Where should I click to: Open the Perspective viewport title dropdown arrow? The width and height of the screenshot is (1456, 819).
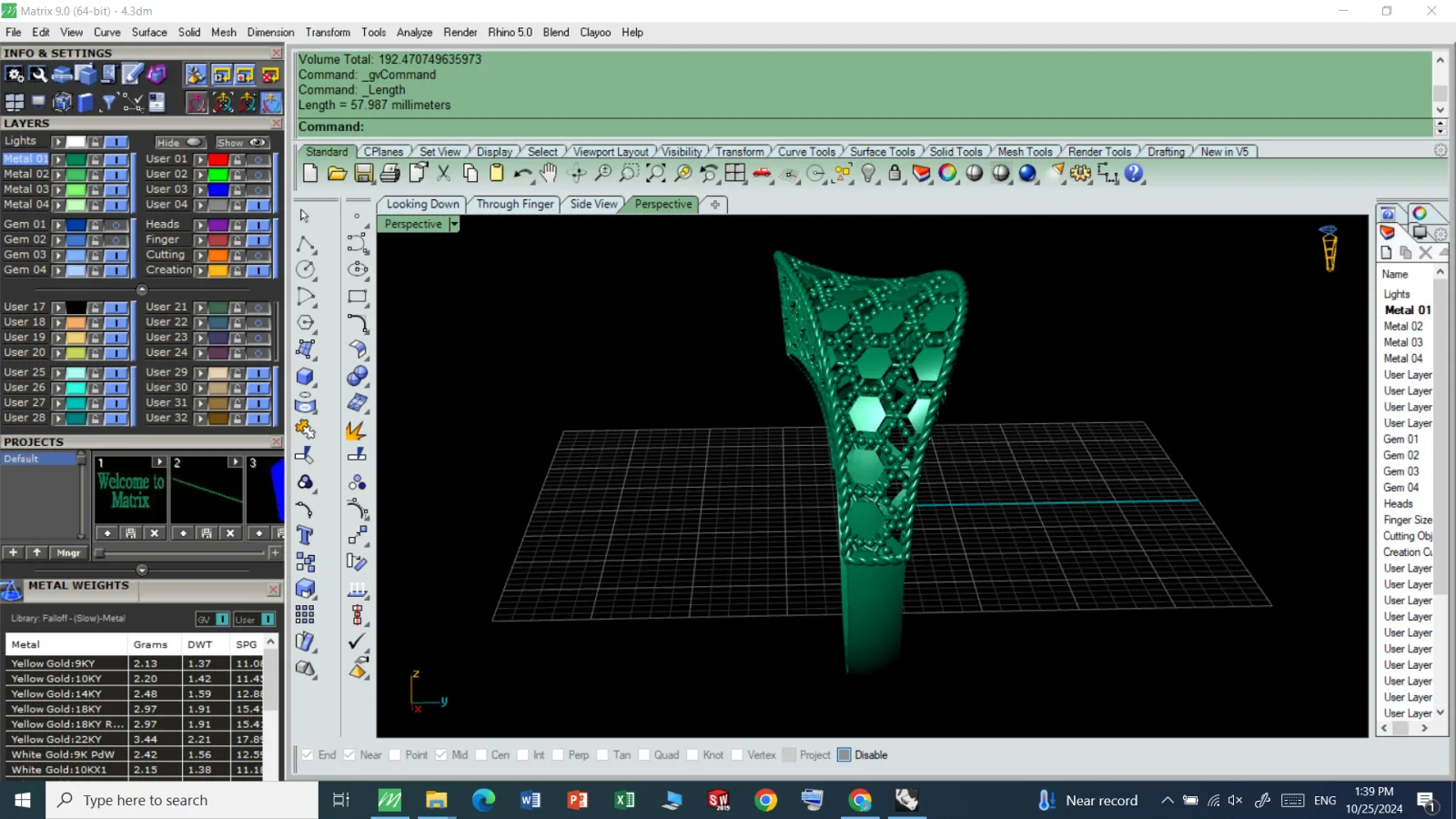(x=453, y=224)
